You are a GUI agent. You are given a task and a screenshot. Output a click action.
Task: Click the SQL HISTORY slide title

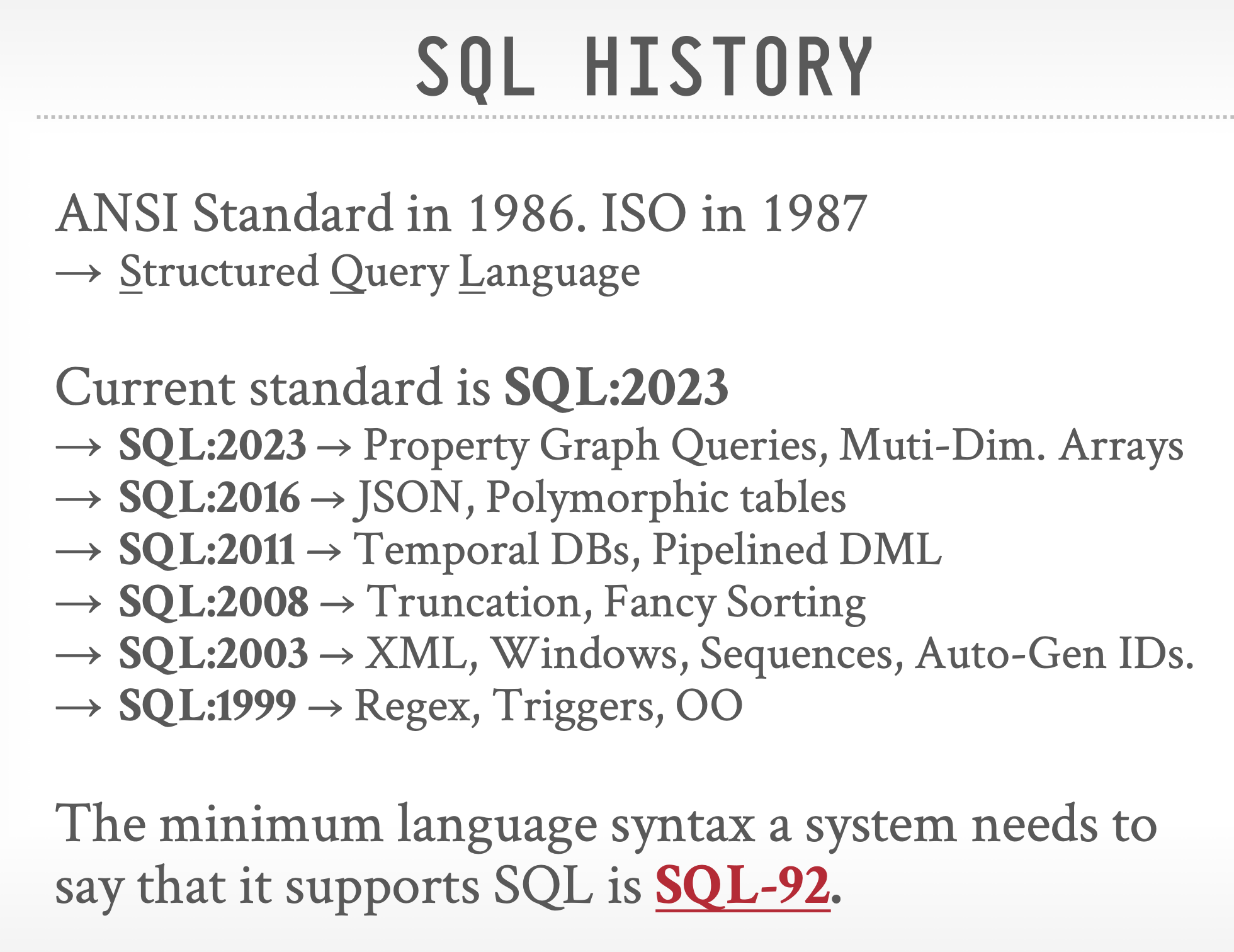643,67
